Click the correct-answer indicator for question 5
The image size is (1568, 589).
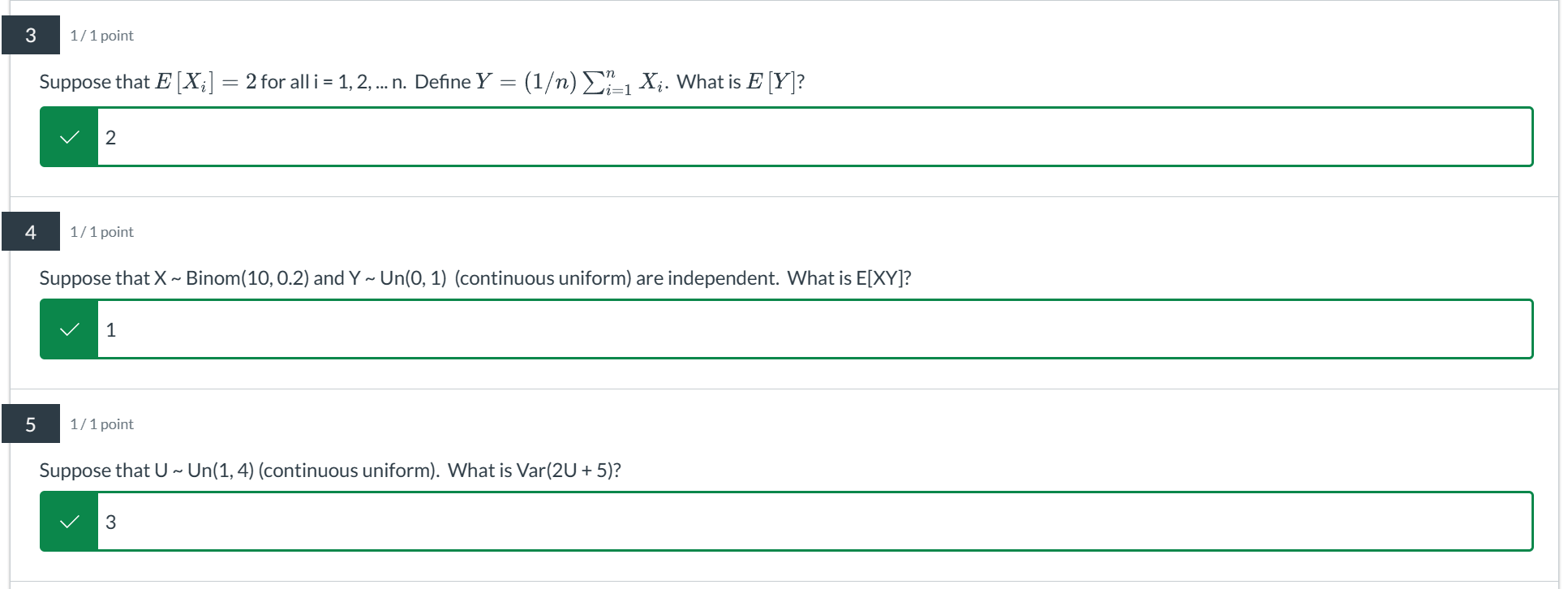pos(69,521)
